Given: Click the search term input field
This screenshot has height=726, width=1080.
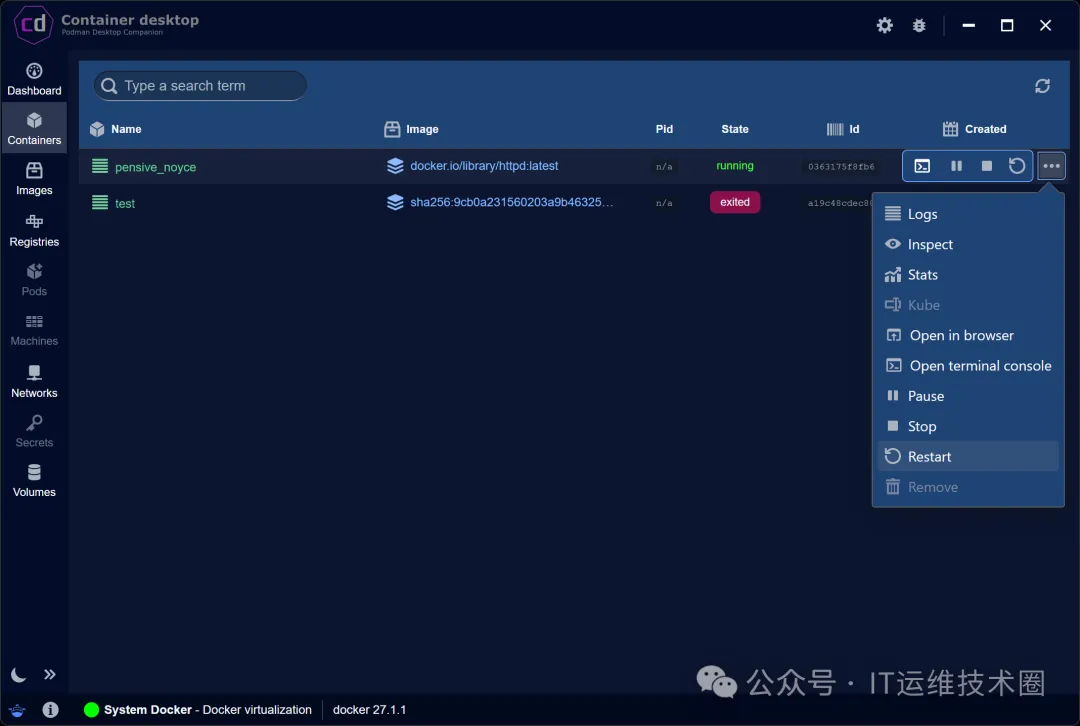Looking at the screenshot, I should [210, 86].
